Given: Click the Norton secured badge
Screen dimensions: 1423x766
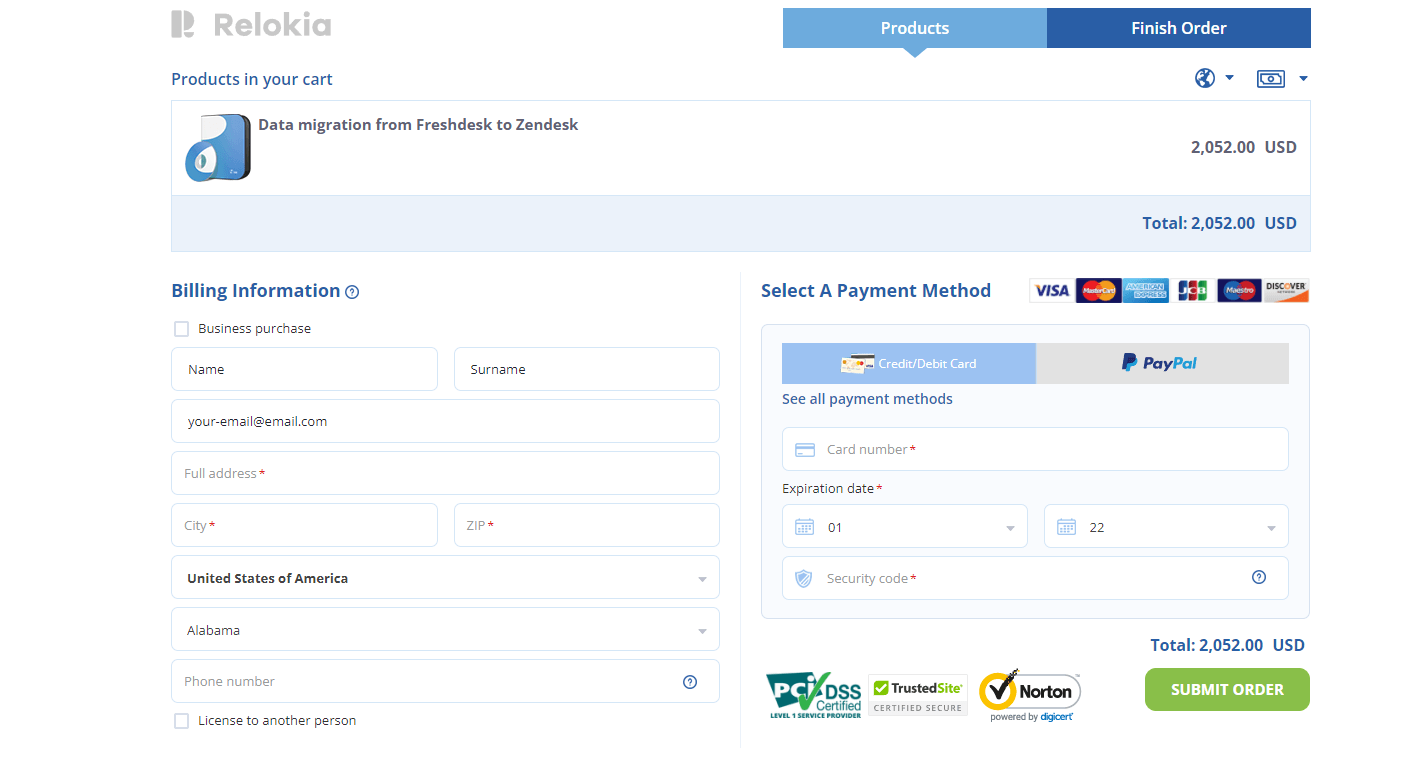Looking at the screenshot, I should pos(1030,695).
